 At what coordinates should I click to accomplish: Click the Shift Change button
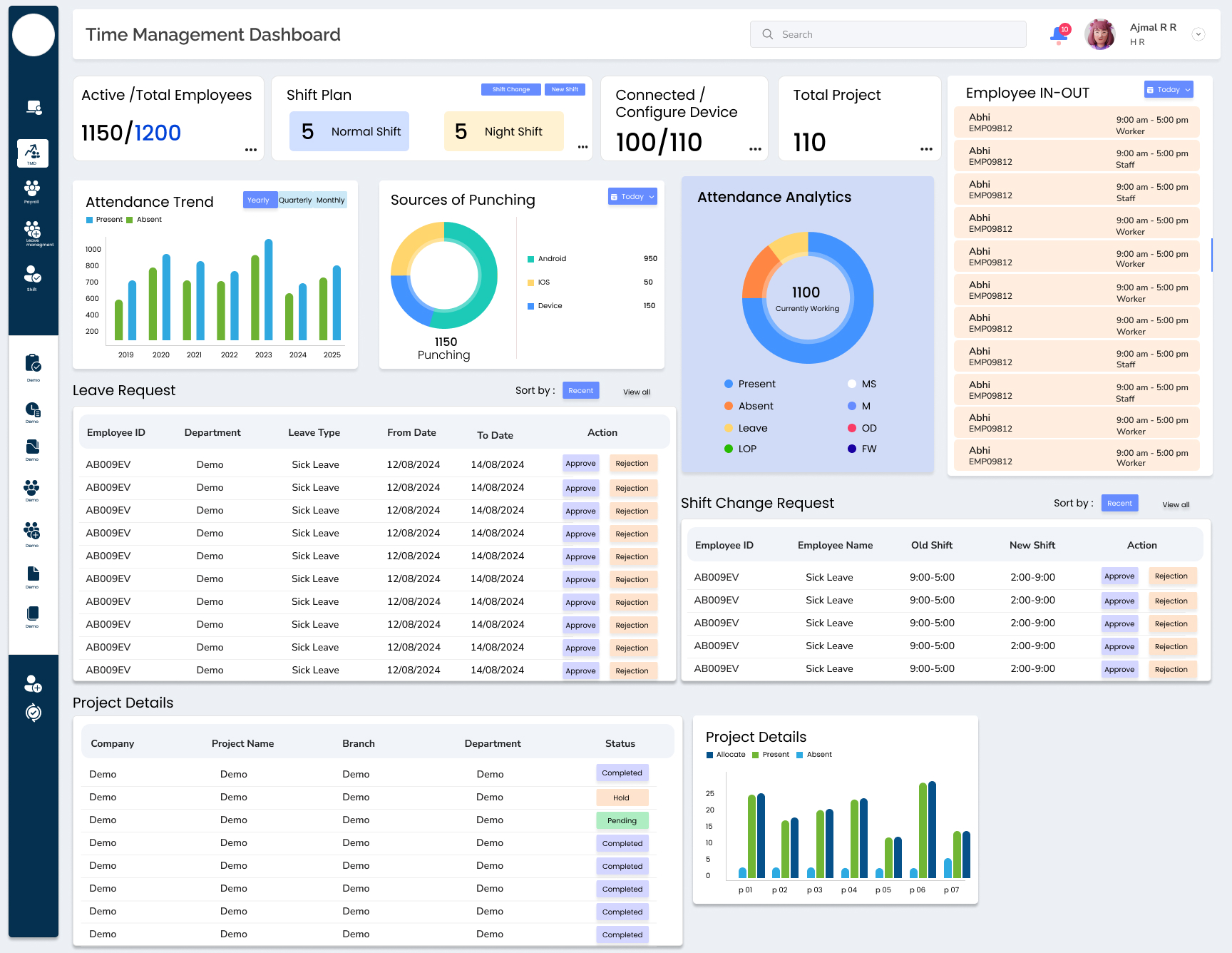click(x=511, y=89)
